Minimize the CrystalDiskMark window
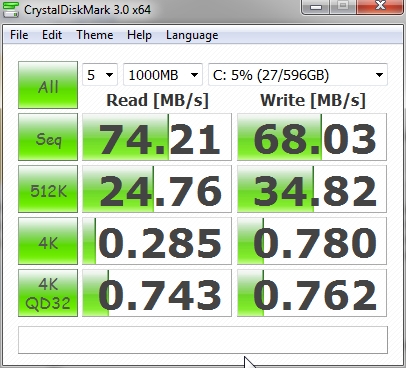 pos(316,7)
